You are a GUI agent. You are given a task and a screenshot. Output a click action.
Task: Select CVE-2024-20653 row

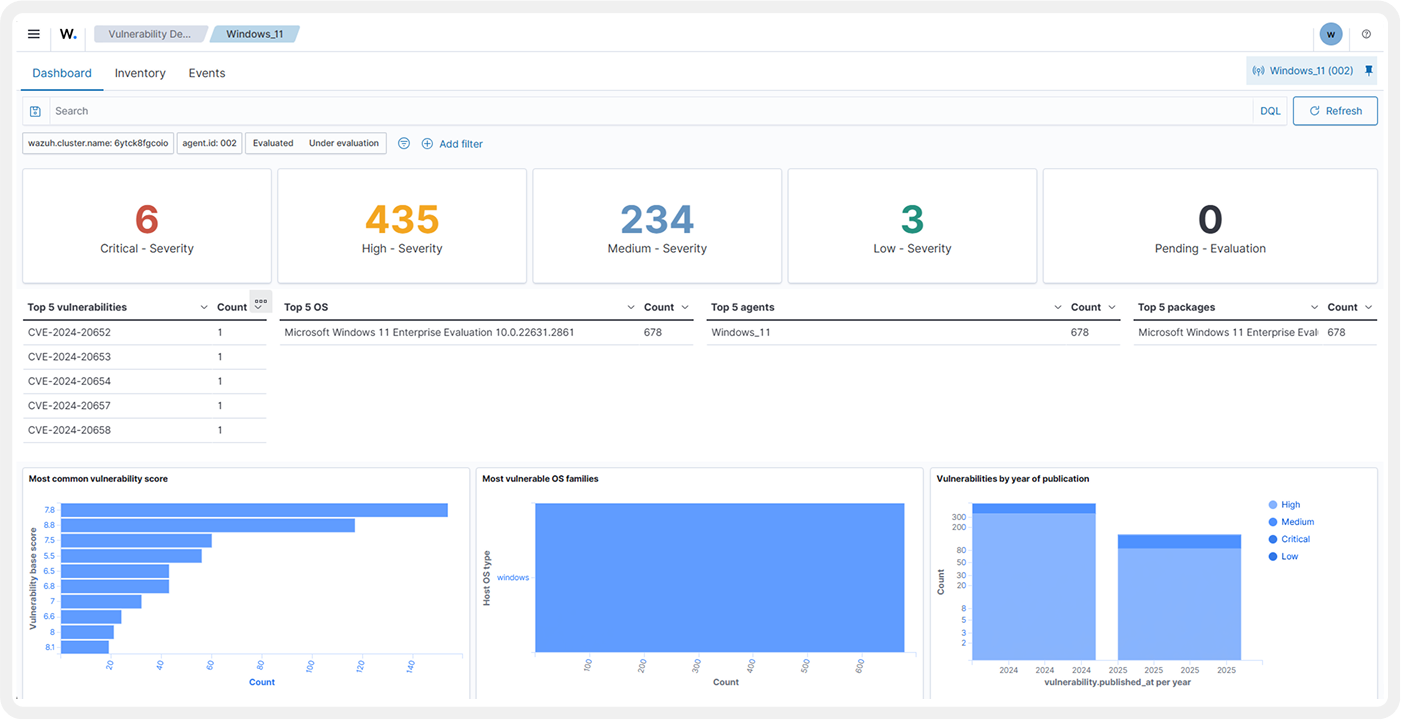pos(145,357)
